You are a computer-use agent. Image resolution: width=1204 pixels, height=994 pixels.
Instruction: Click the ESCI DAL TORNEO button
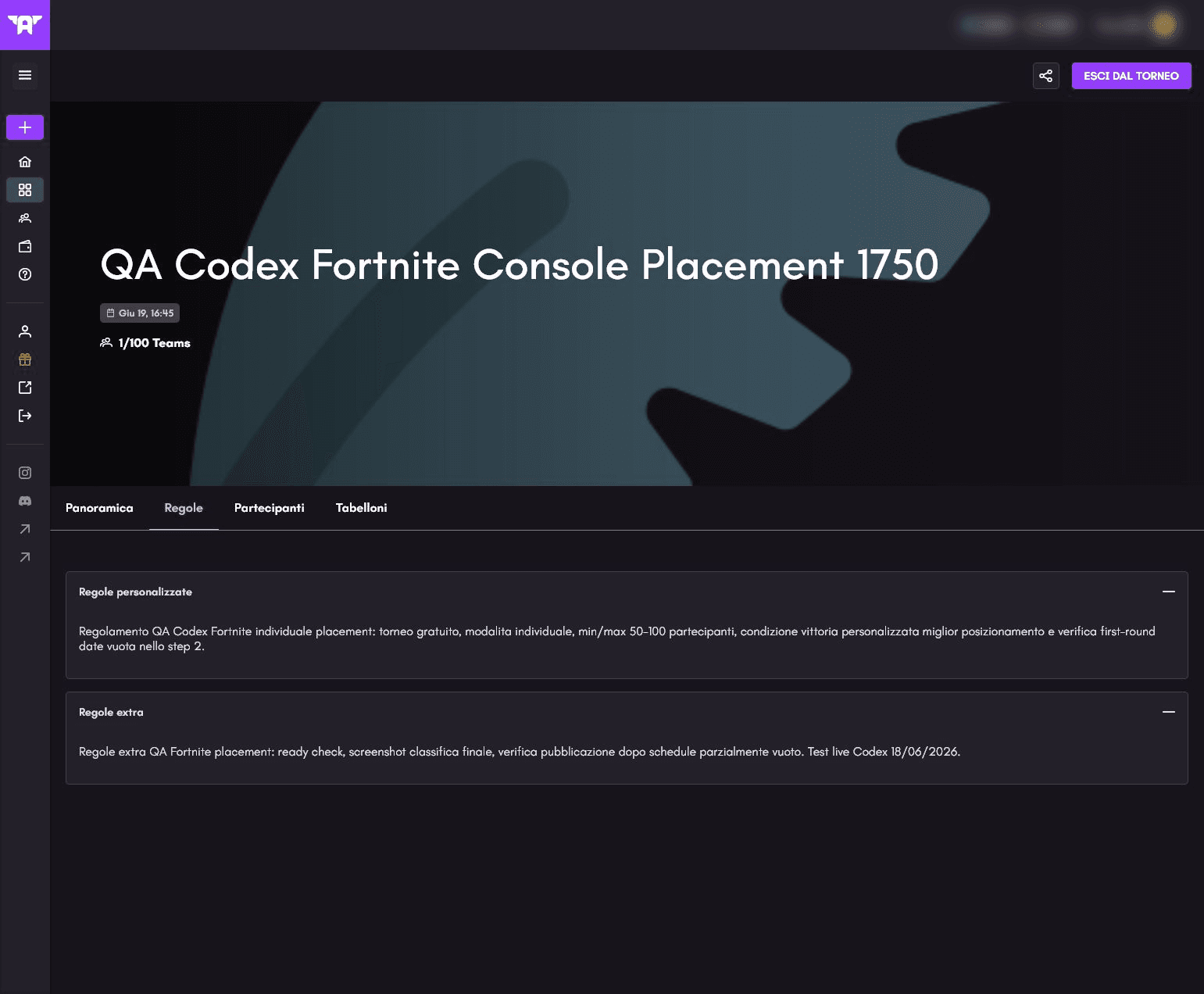(x=1131, y=76)
